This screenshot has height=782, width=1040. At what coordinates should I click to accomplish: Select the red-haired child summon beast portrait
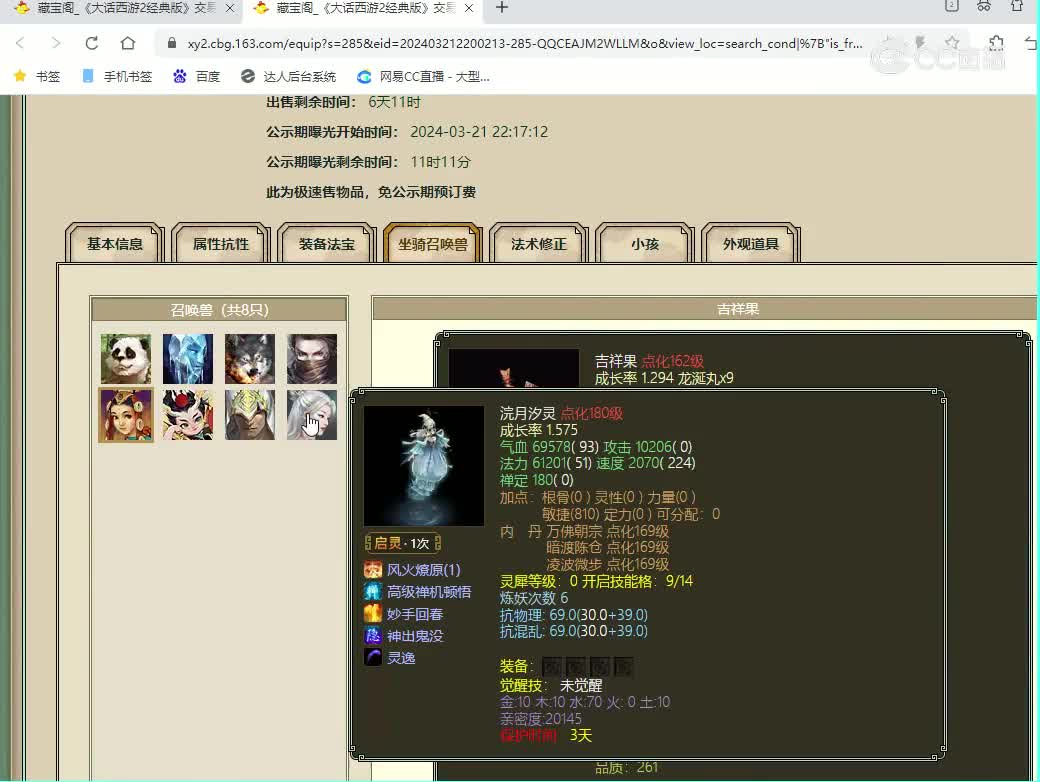188,415
